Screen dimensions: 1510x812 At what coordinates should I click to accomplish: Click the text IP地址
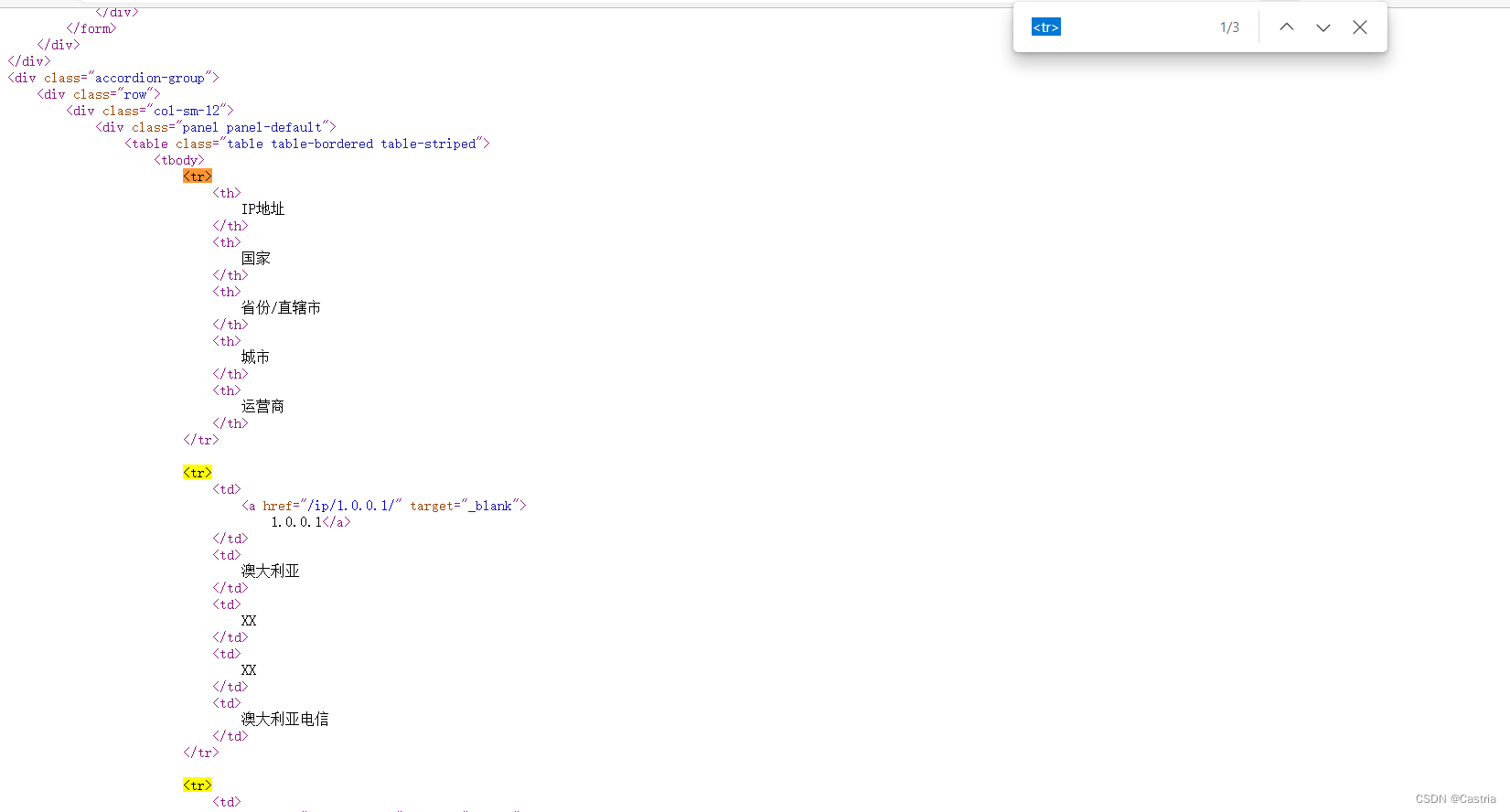pyautogui.click(x=262, y=209)
